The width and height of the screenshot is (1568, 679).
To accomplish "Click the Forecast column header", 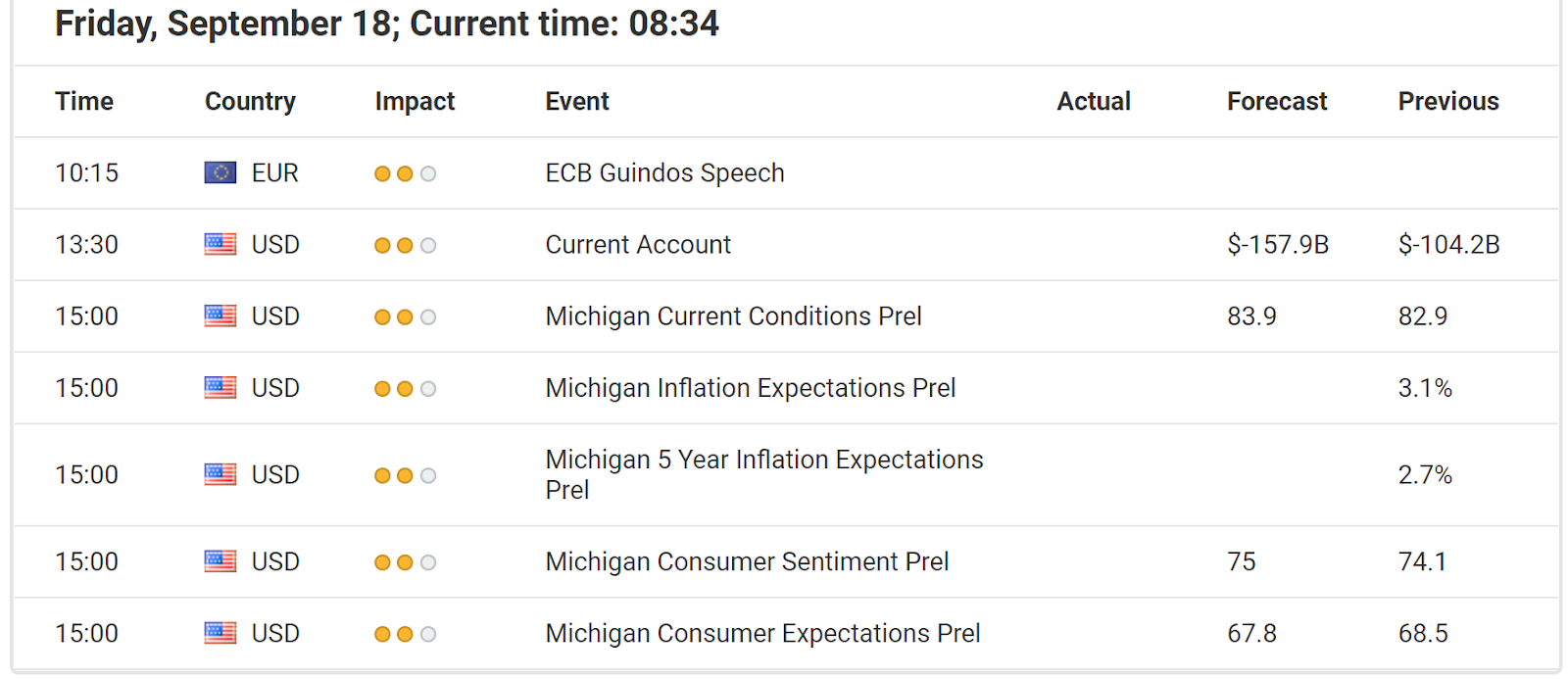I will 1277,101.
